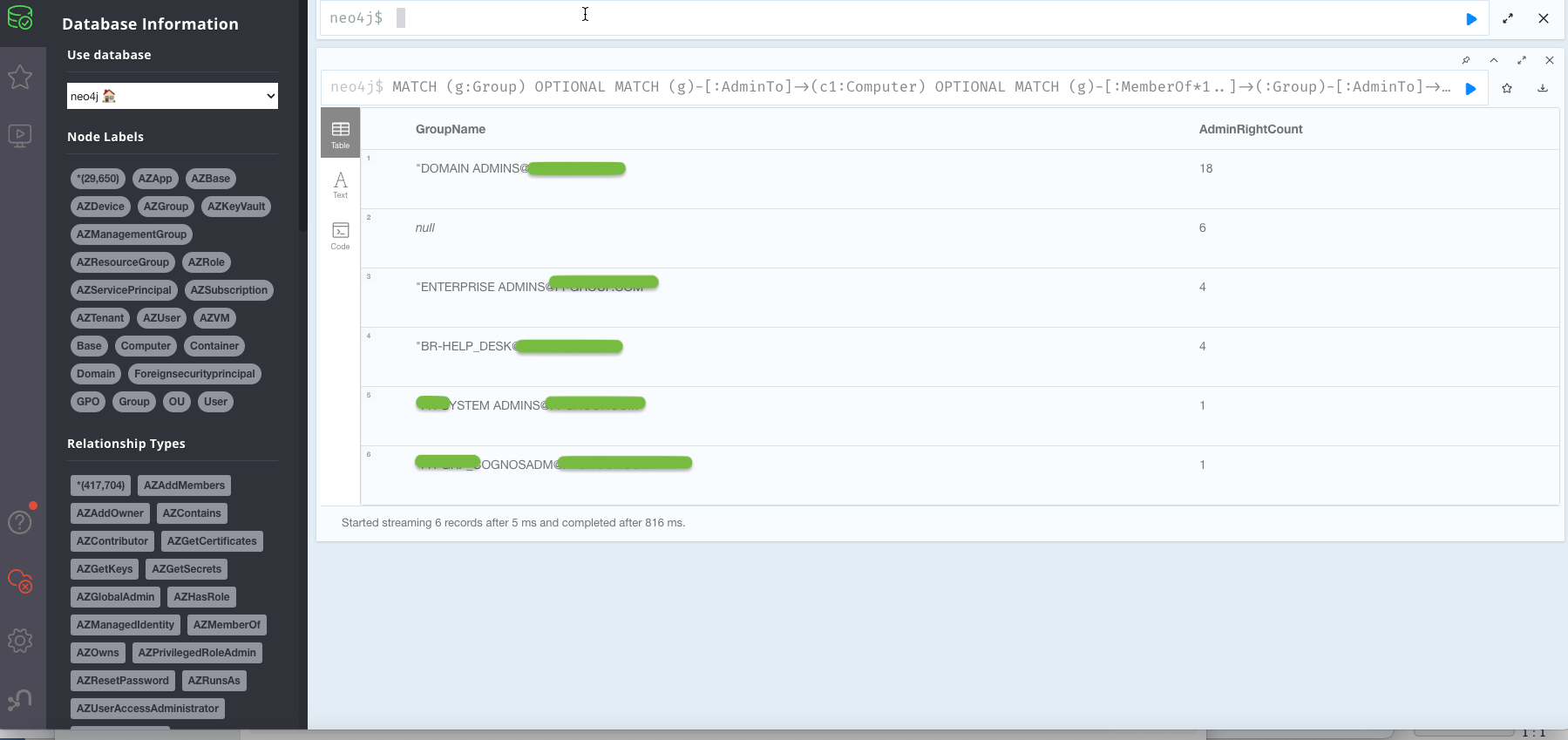
Task: Download the query results
Action: pos(1542,88)
